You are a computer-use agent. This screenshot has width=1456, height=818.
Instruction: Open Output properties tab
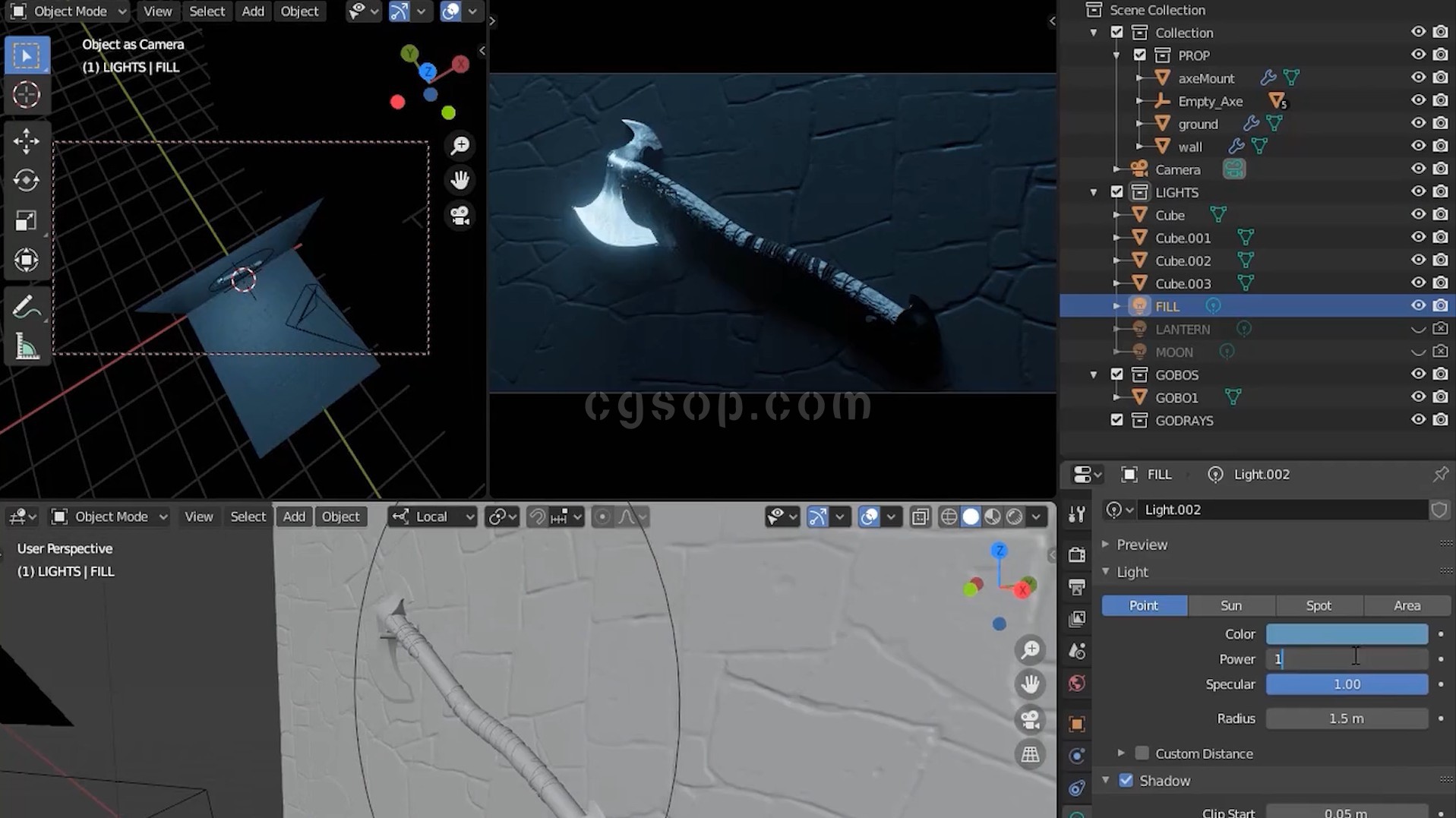tap(1077, 587)
